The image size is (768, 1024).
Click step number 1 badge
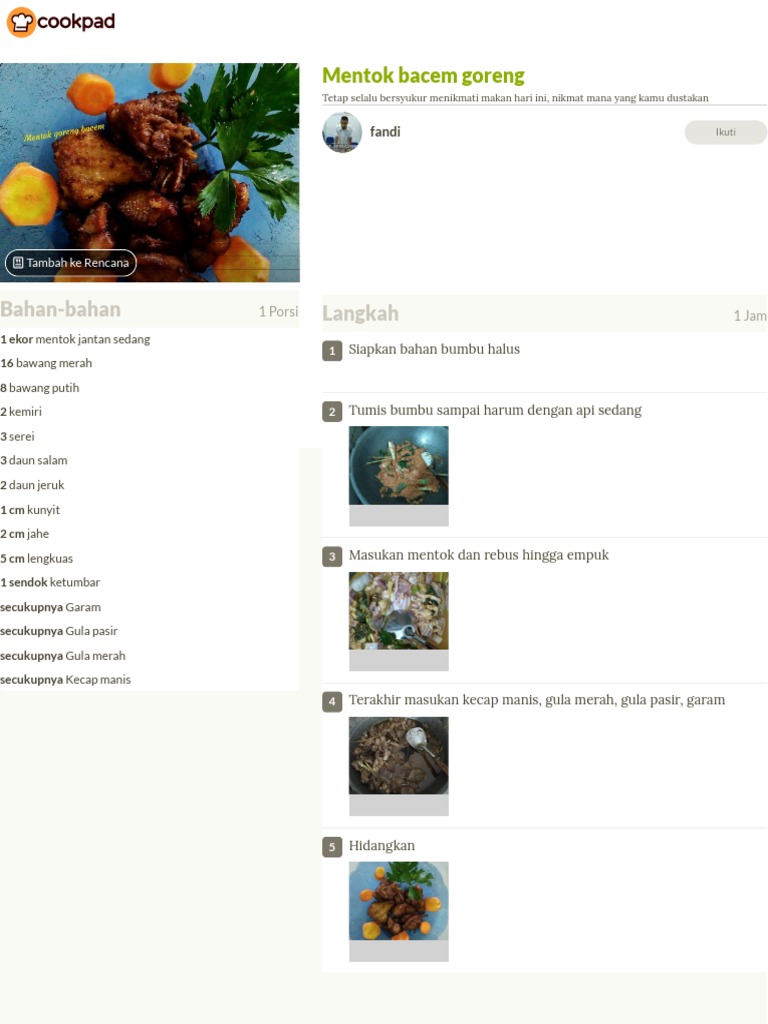[x=332, y=351]
